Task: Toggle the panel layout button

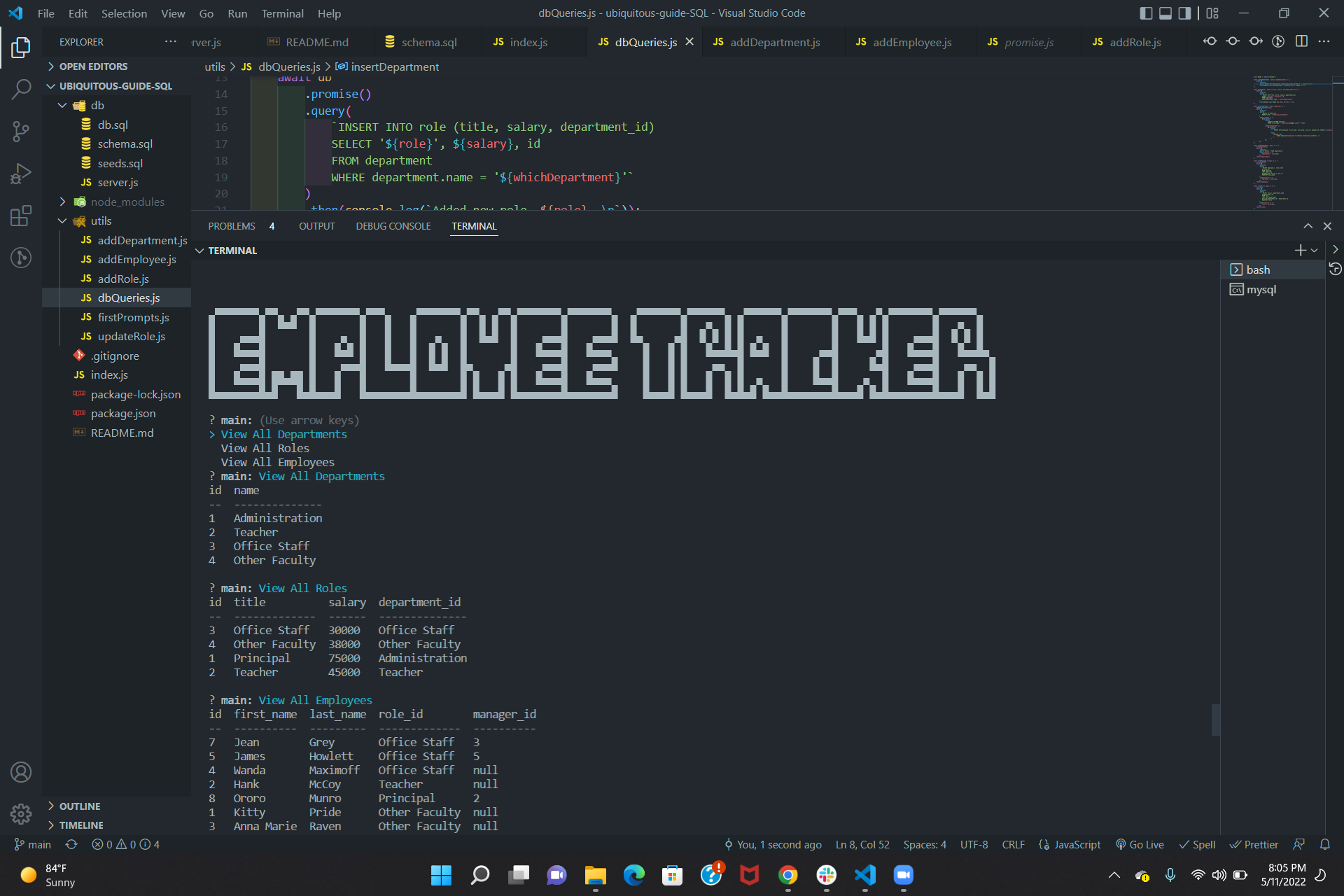Action: pos(1165,13)
